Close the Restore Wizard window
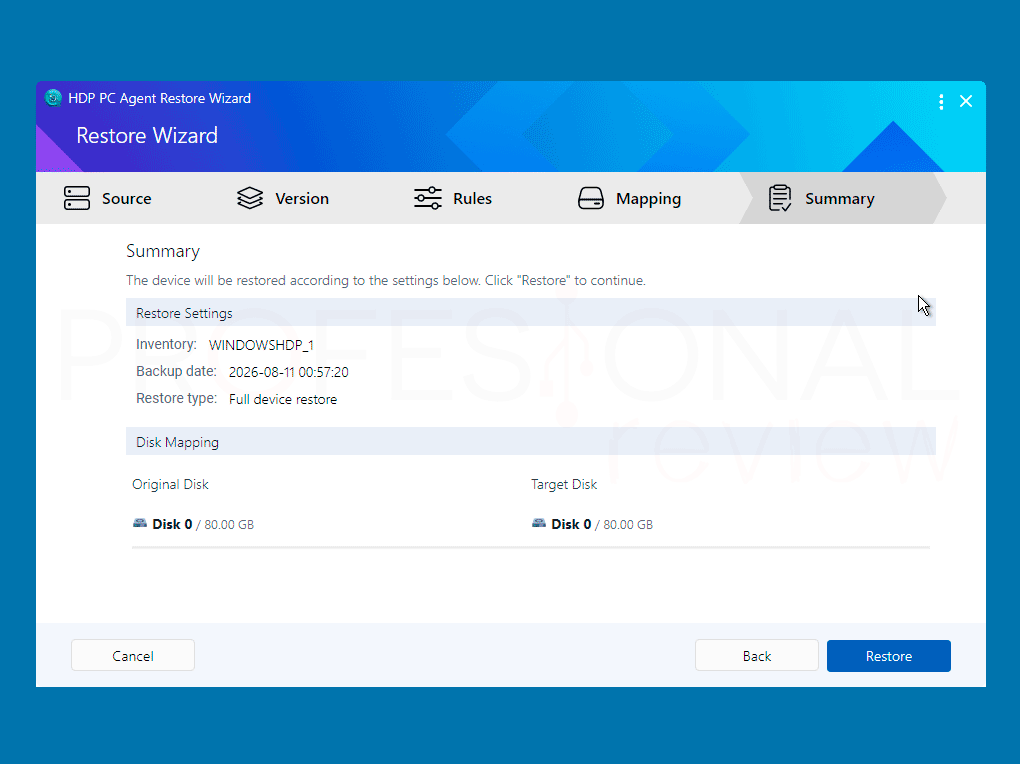This screenshot has width=1020, height=764. [x=966, y=102]
